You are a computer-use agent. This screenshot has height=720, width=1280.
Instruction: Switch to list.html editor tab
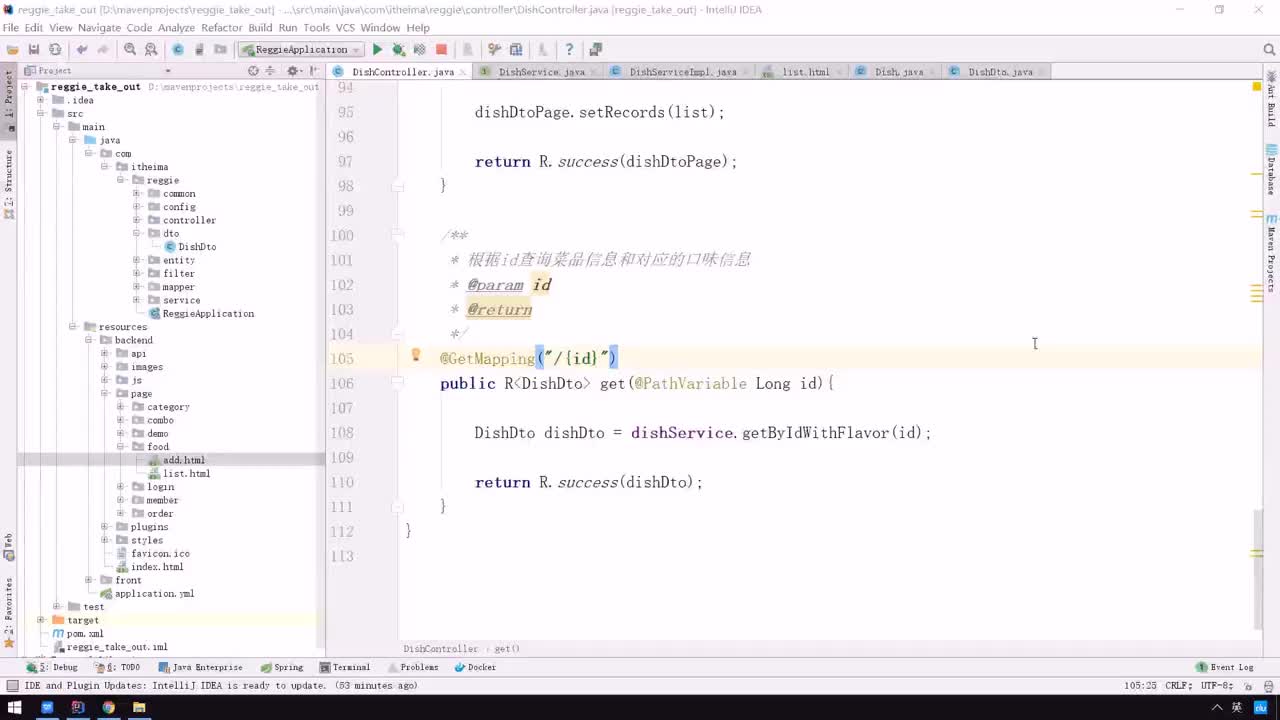click(804, 72)
